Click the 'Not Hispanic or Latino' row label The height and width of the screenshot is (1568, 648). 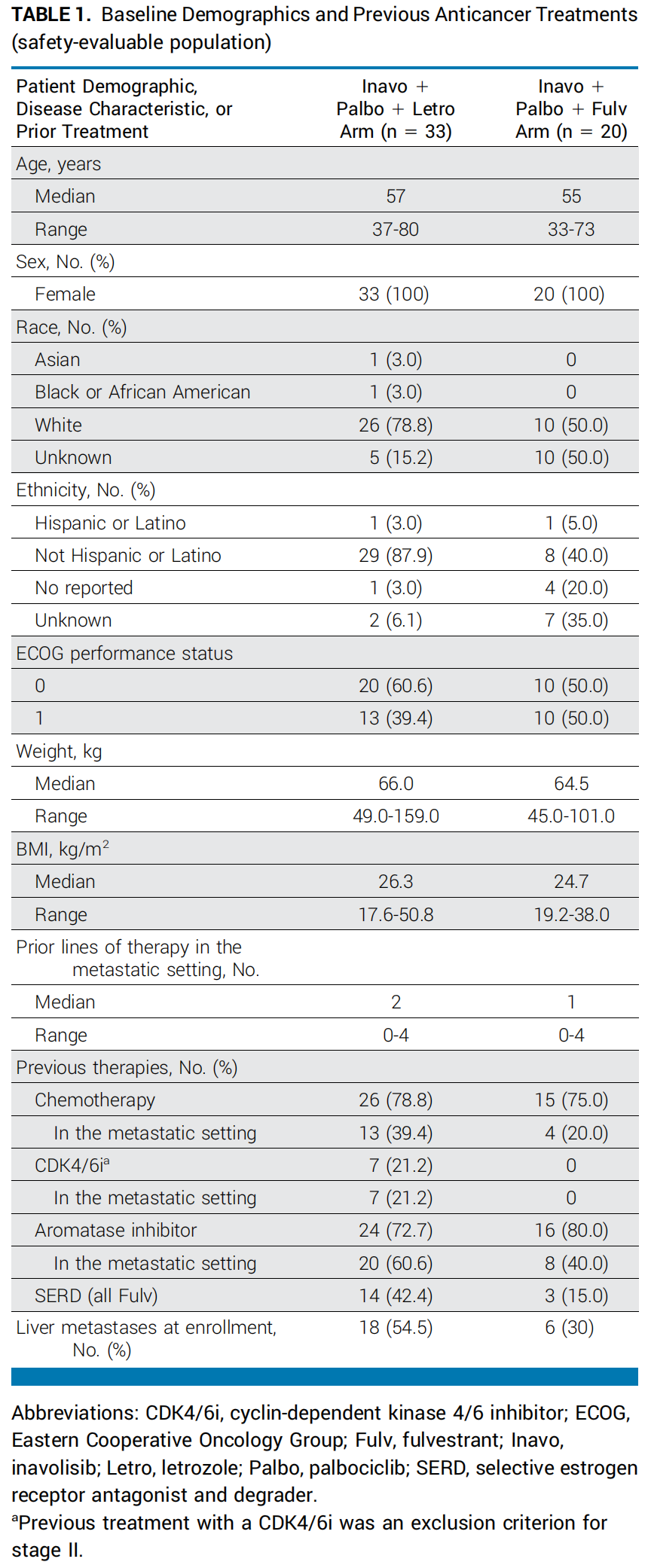point(128,556)
